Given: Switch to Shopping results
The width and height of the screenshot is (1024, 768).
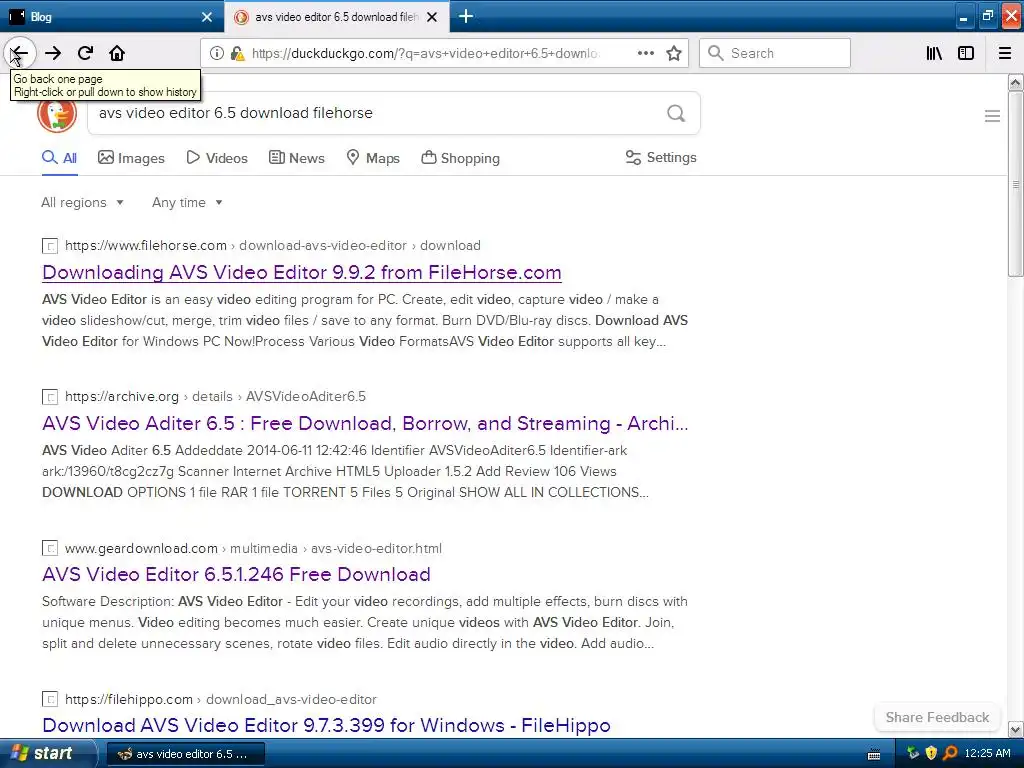Looking at the screenshot, I should click(x=460, y=157).
